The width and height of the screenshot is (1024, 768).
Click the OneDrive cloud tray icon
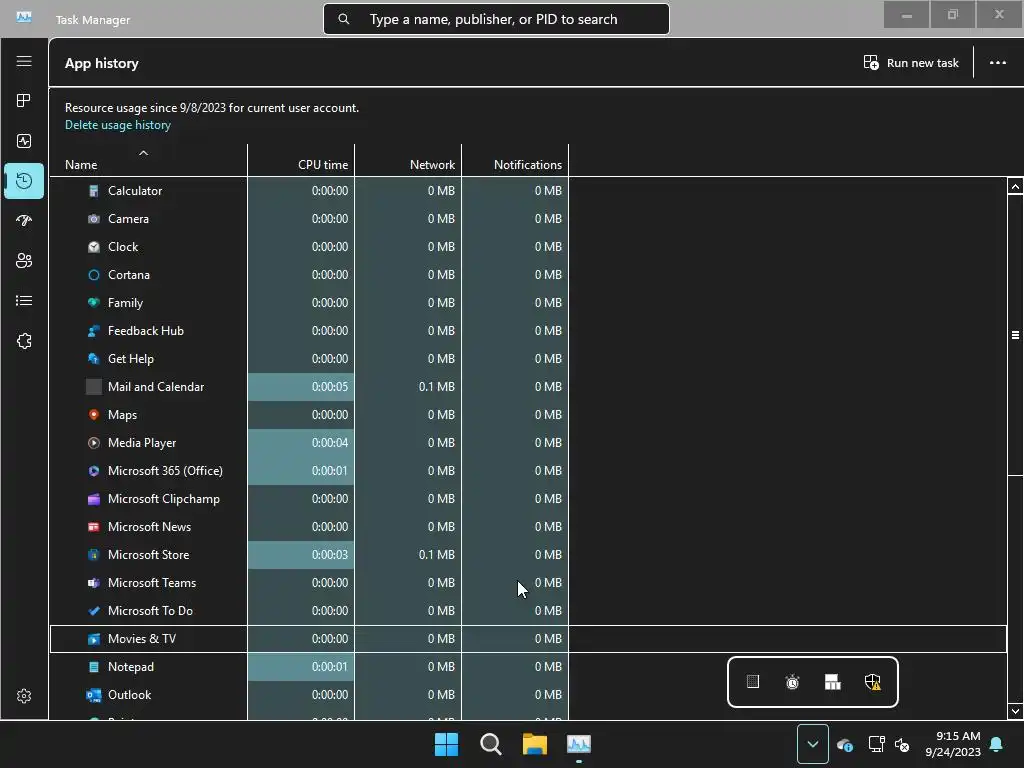844,744
